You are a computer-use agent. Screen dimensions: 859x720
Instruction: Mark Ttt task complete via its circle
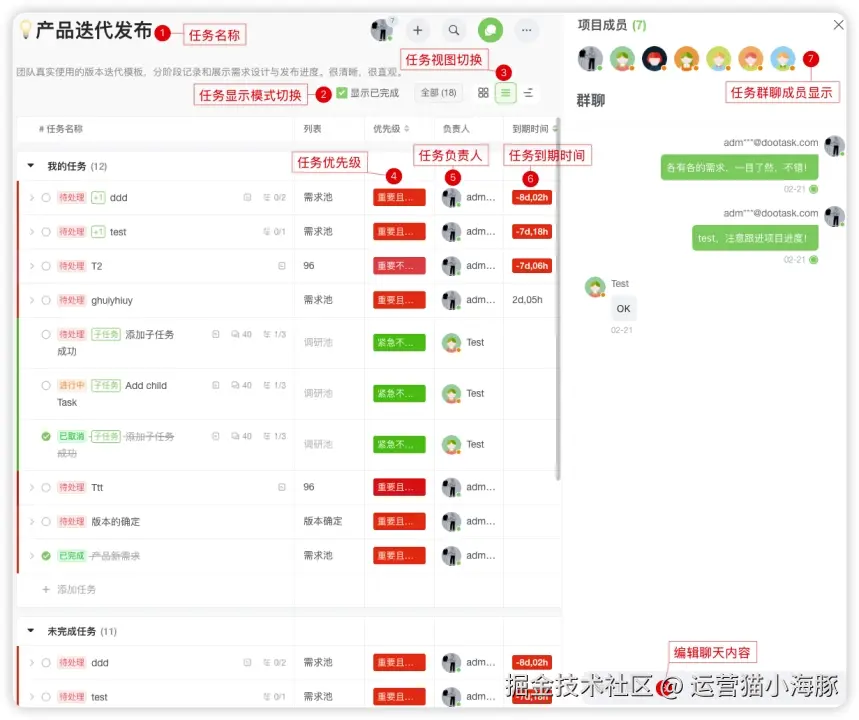coord(46,487)
